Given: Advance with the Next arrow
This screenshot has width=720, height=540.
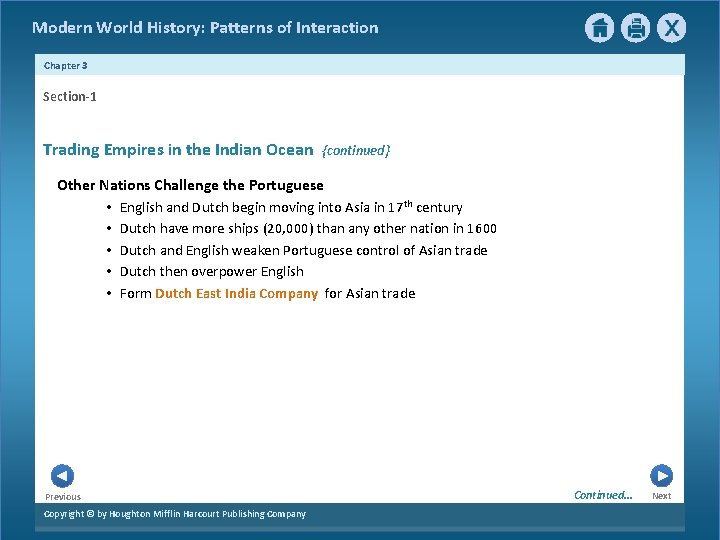Looking at the screenshot, I should coord(662,476).
